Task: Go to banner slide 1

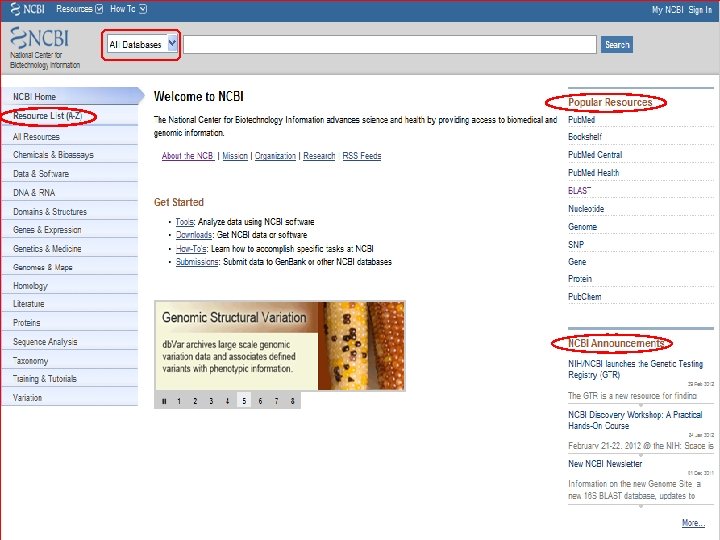Action: [x=179, y=401]
